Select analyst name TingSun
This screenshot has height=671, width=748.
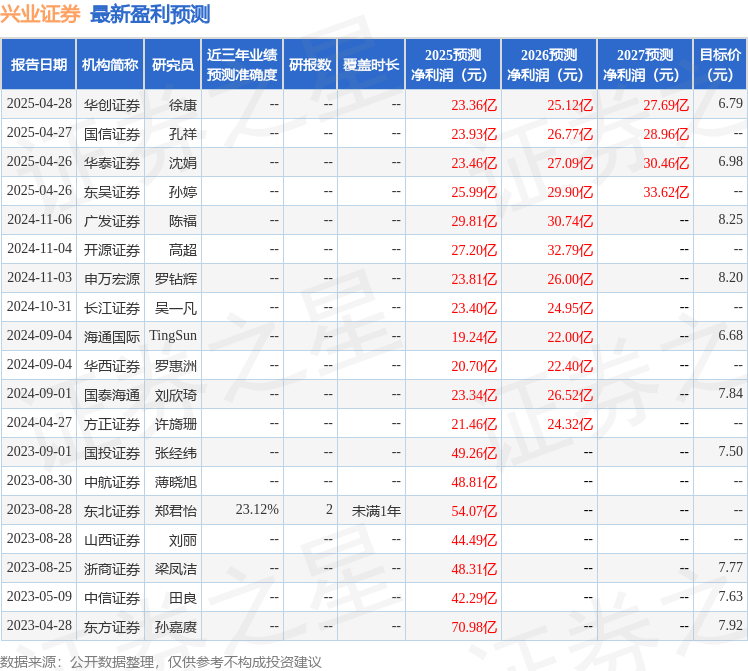[x=173, y=336]
